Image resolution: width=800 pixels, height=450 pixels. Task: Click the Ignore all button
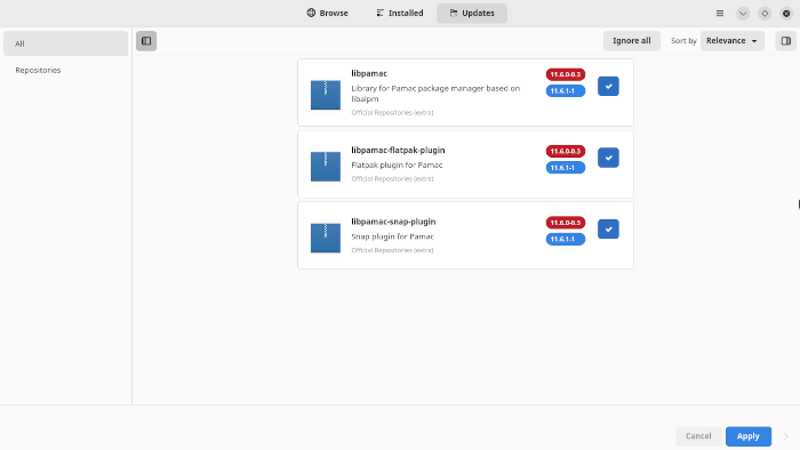[632, 41]
